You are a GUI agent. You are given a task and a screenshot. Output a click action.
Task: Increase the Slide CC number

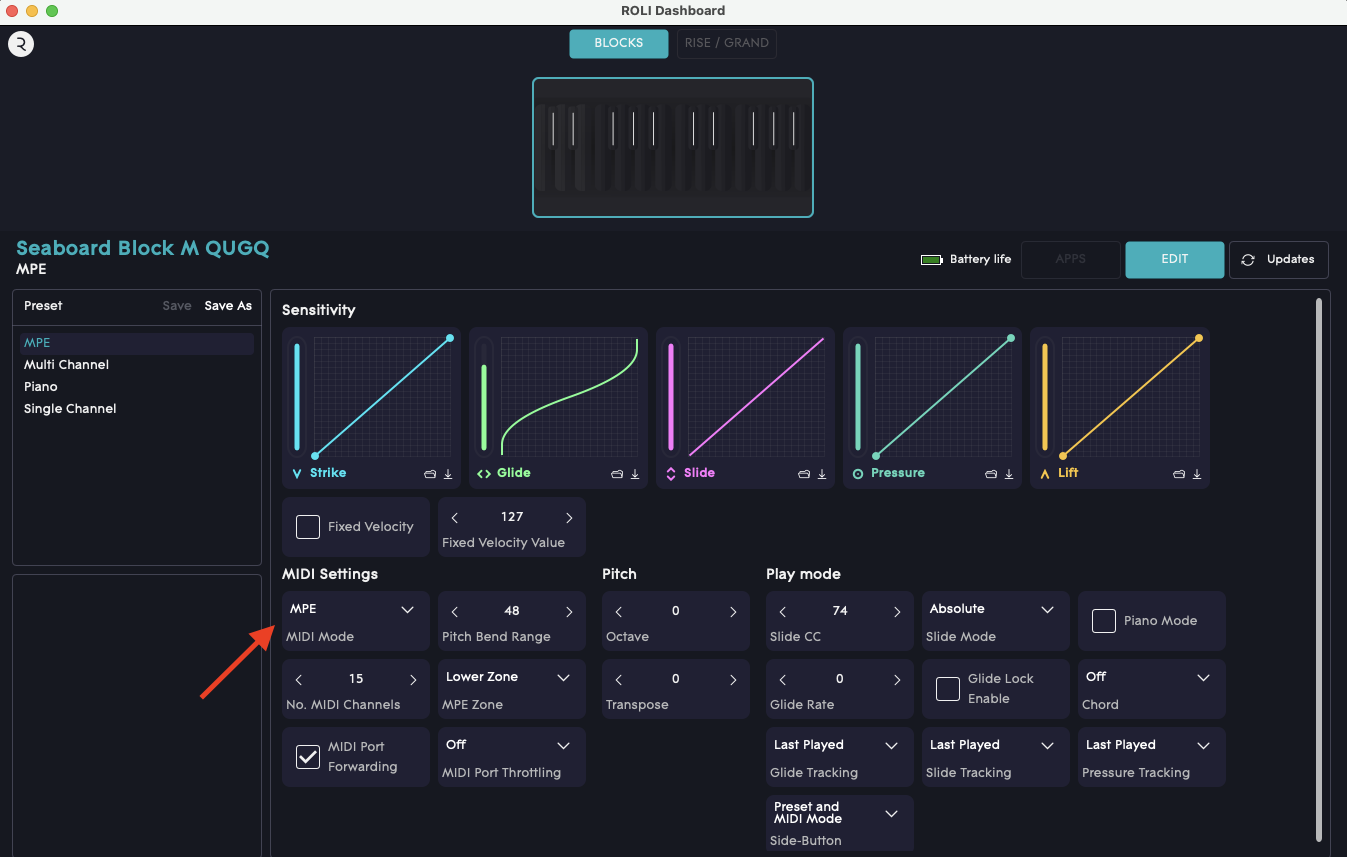pyautogui.click(x=897, y=612)
